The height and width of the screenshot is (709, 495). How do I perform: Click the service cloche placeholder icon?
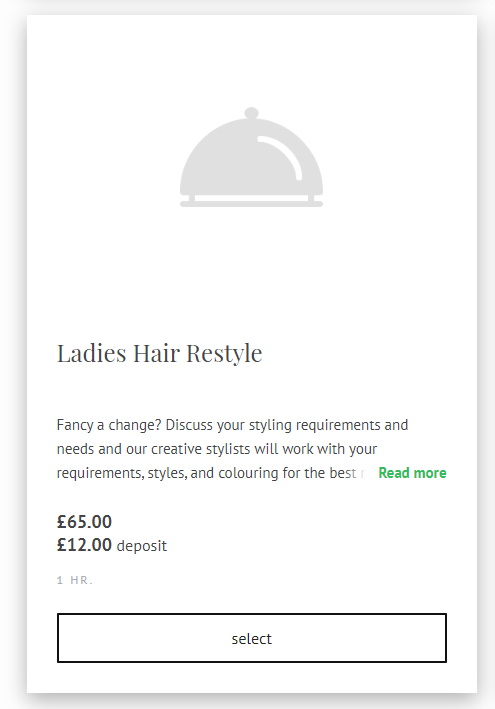tap(251, 157)
